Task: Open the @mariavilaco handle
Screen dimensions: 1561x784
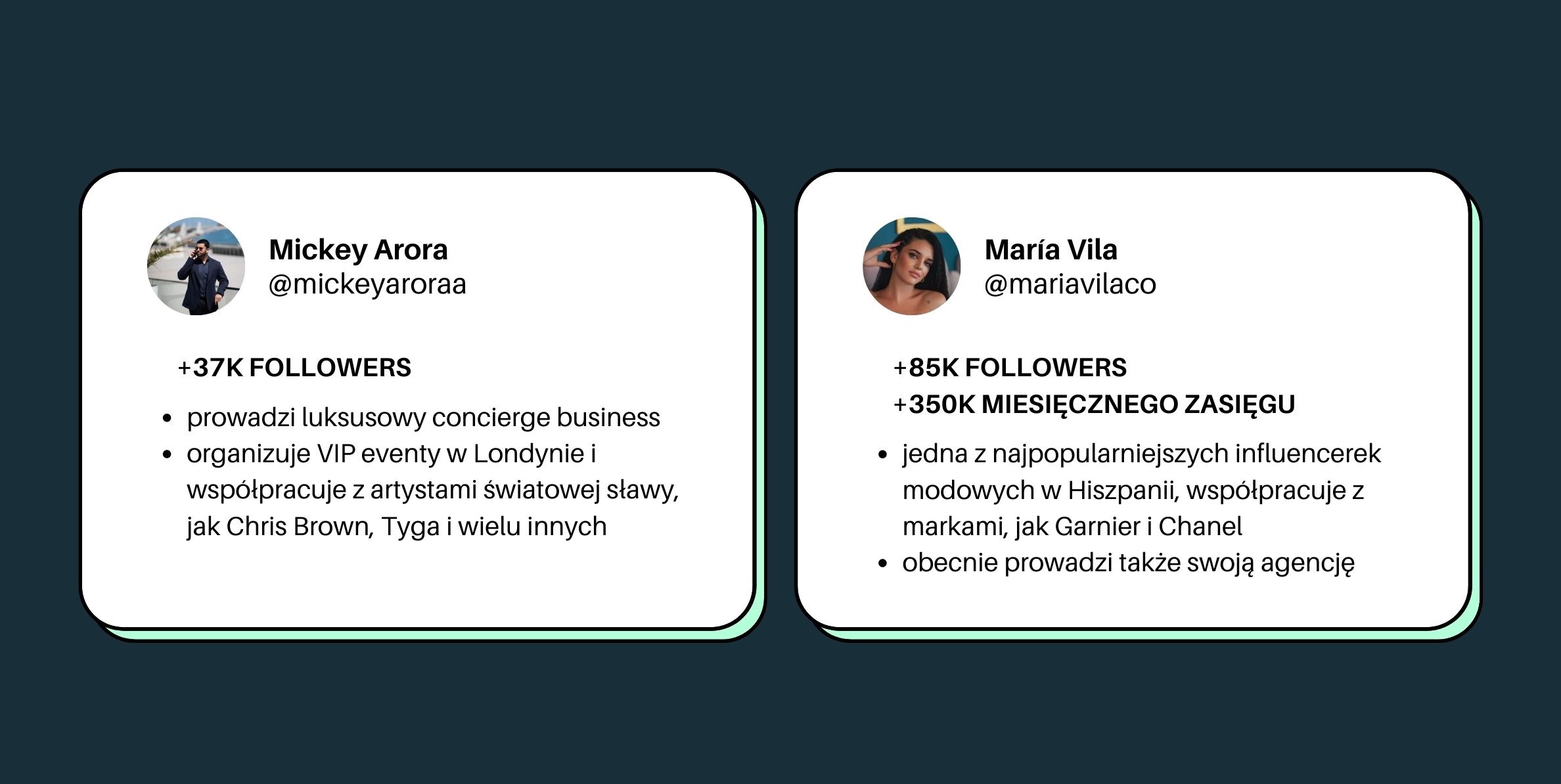Action: coord(1070,284)
